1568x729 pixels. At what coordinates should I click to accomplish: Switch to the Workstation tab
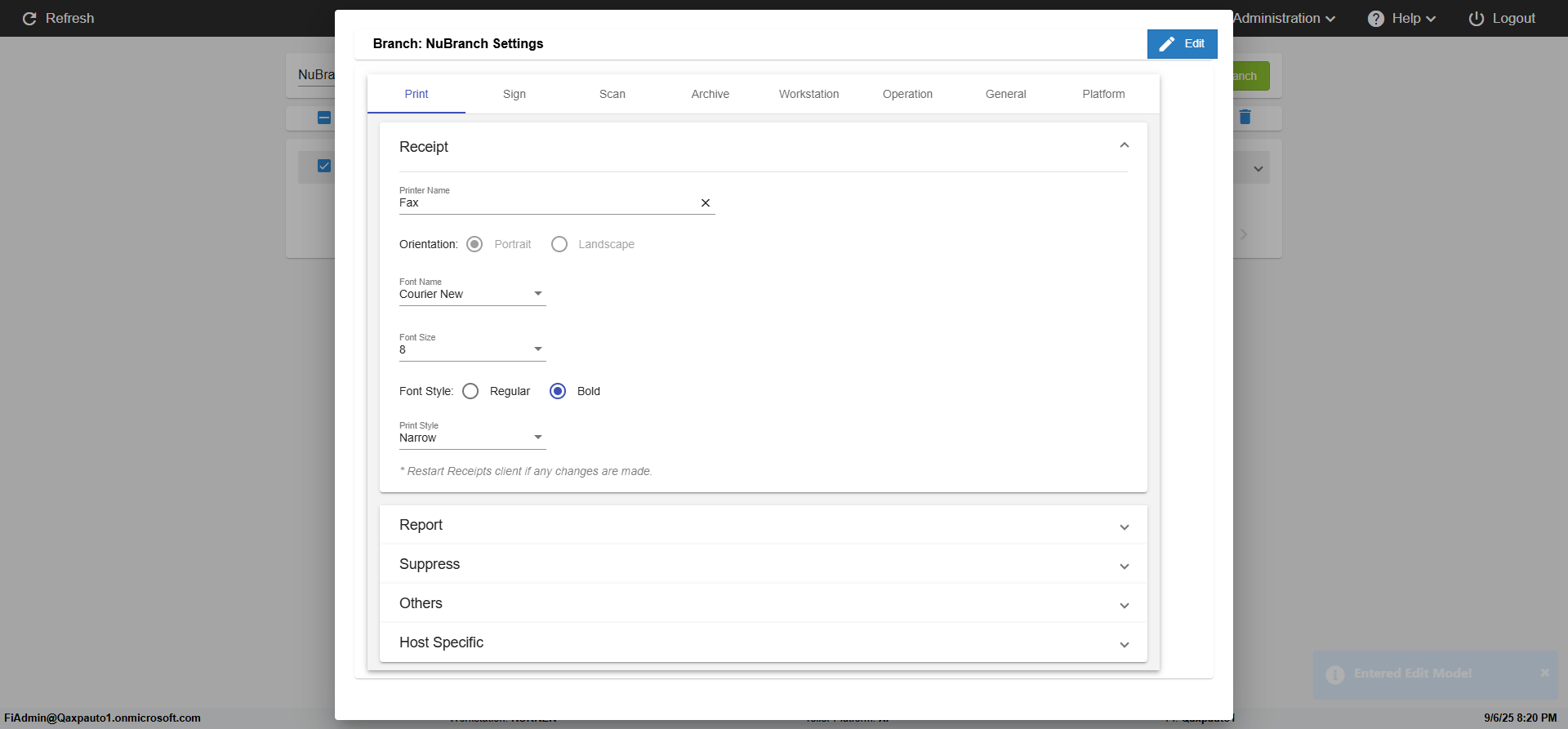coord(808,94)
